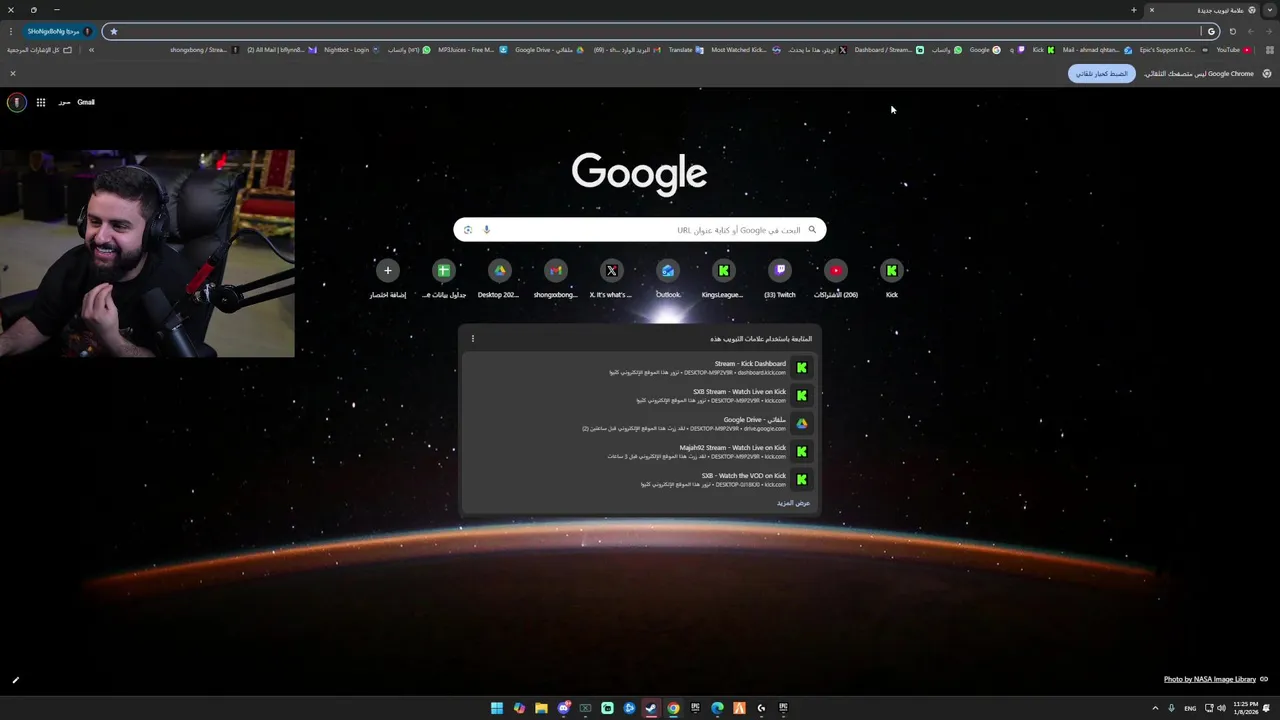
Task: Open clock and calendar 11:25 PM
Action: click(x=1246, y=708)
